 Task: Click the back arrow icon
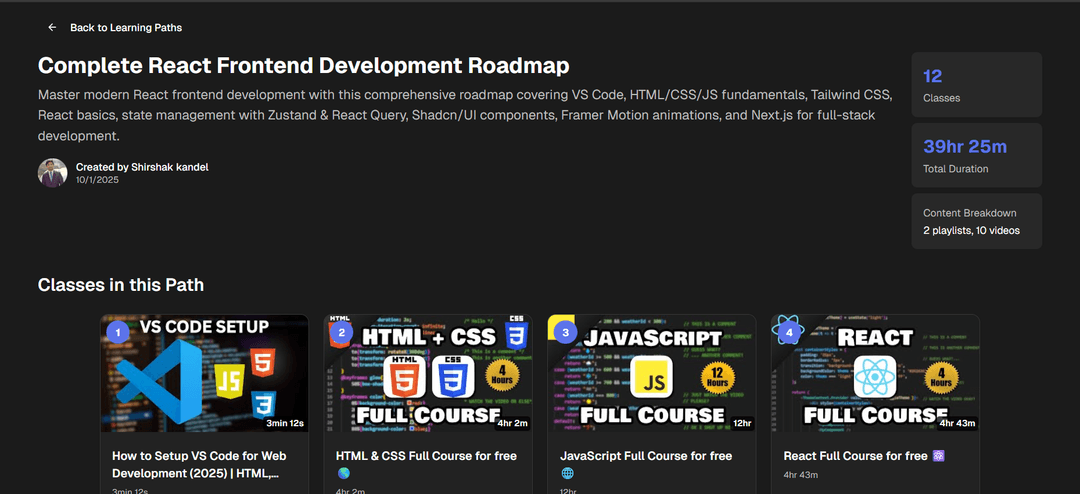[x=52, y=28]
